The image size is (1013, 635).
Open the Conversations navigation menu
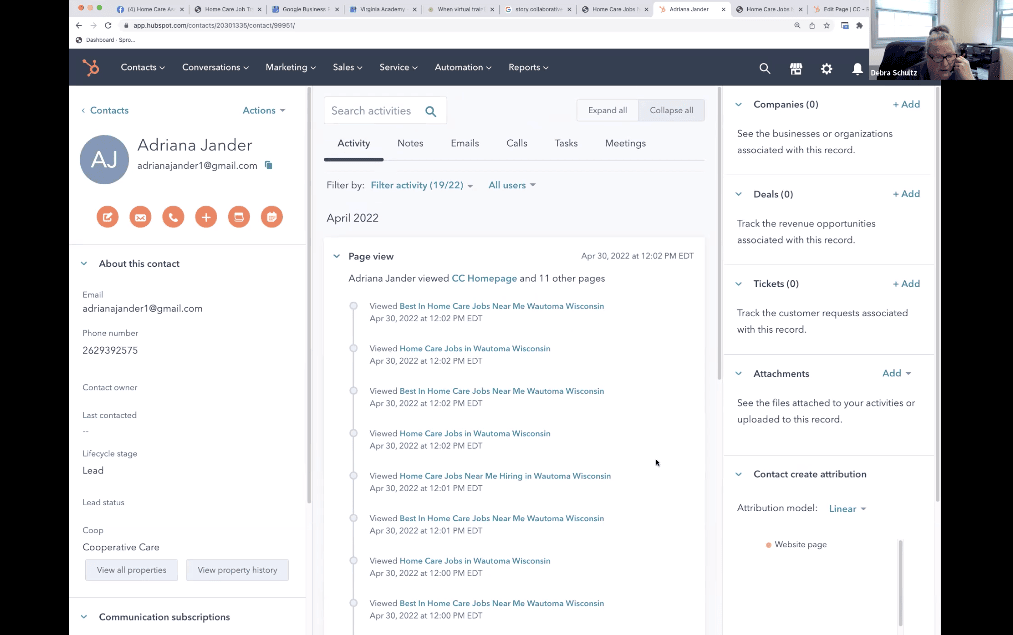point(215,67)
